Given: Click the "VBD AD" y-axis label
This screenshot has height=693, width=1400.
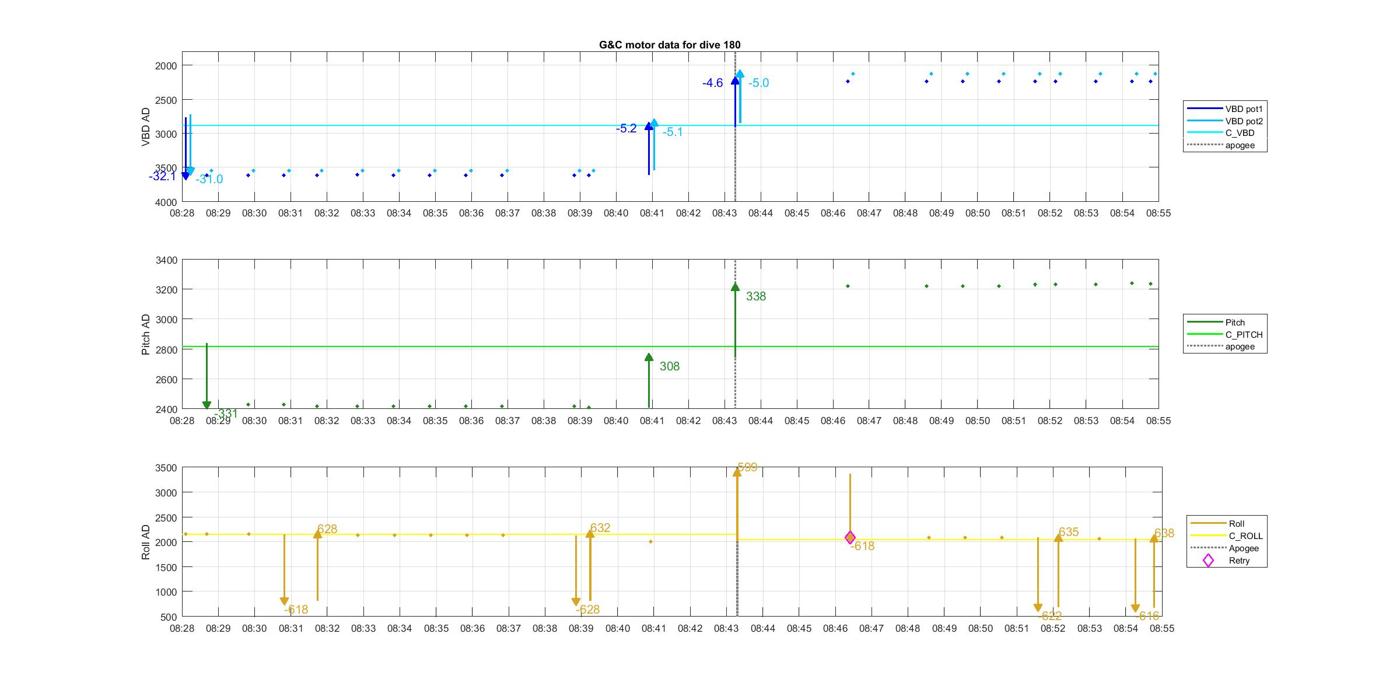Looking at the screenshot, I should point(146,128).
